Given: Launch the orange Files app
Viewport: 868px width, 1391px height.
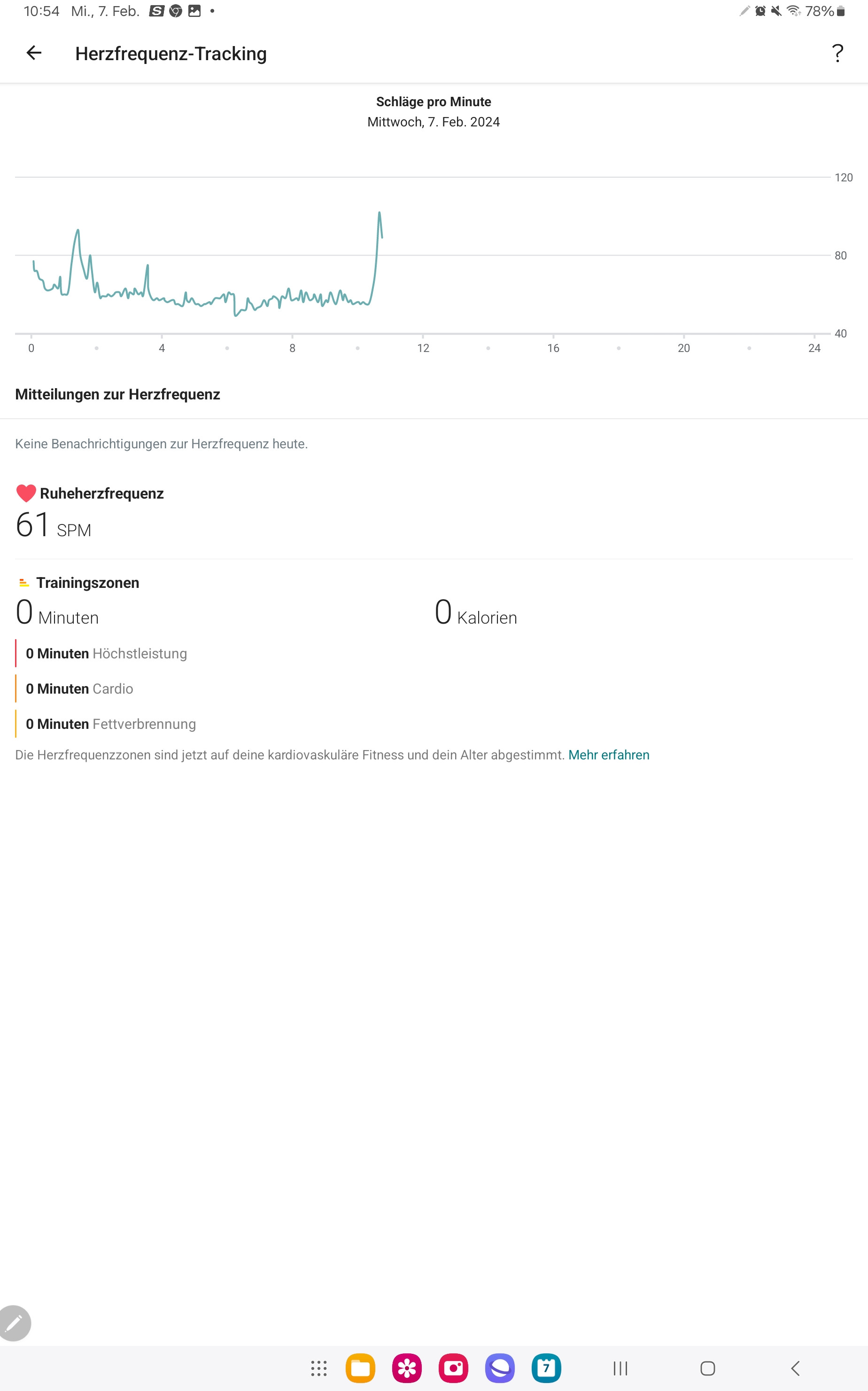Looking at the screenshot, I should point(361,1368).
